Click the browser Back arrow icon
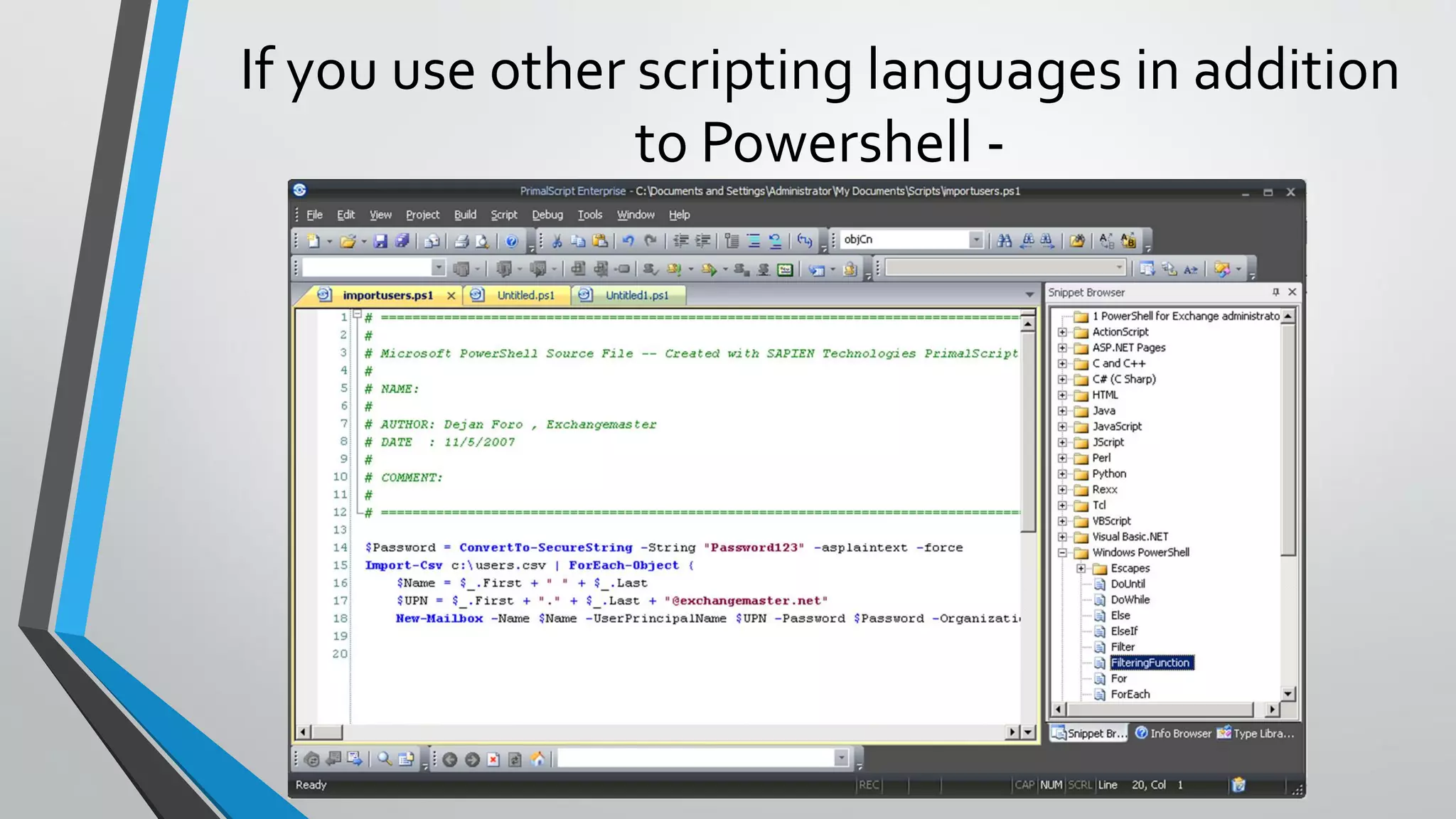 [450, 760]
